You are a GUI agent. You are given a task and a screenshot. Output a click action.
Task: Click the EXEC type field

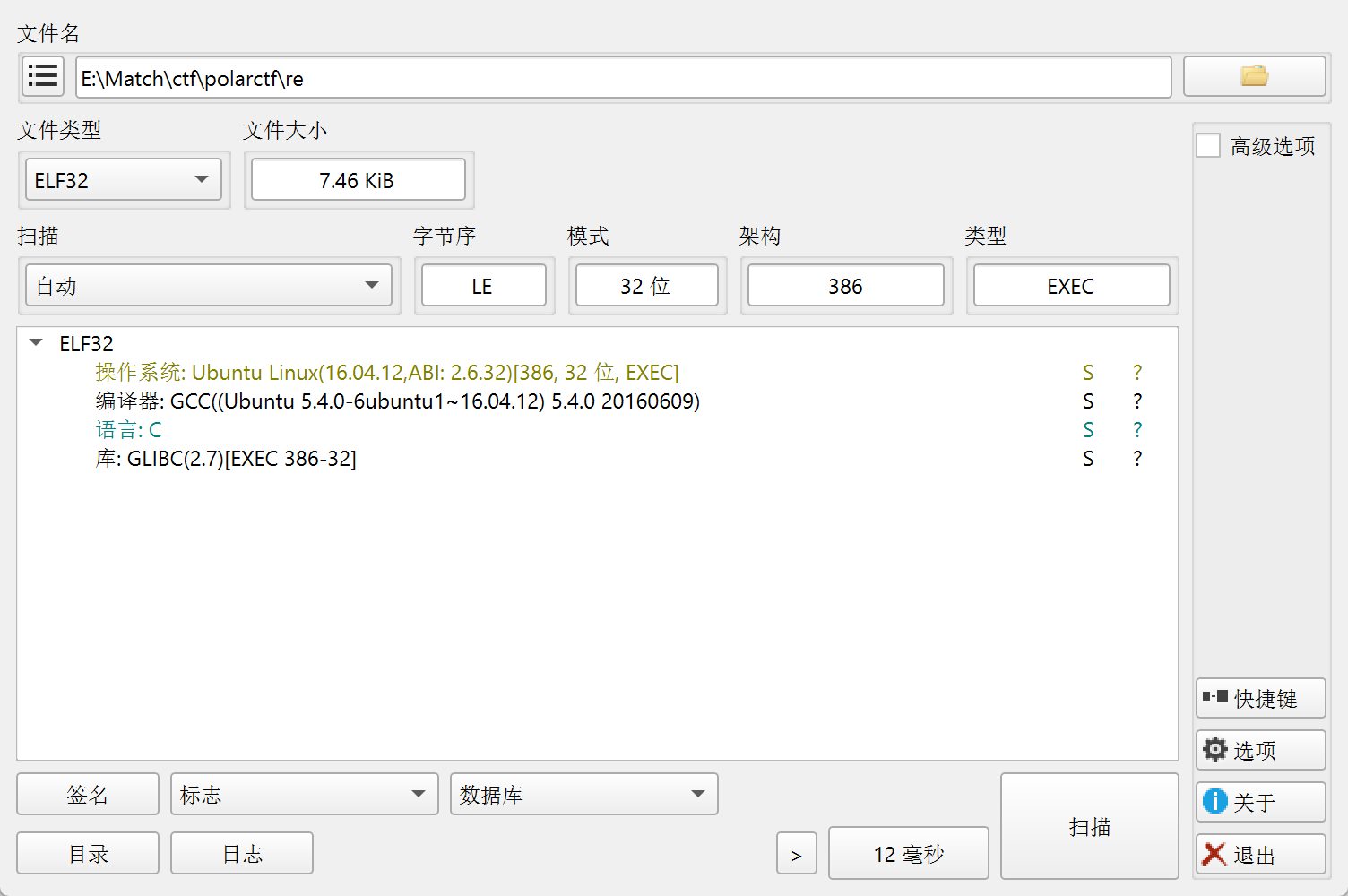(1072, 286)
